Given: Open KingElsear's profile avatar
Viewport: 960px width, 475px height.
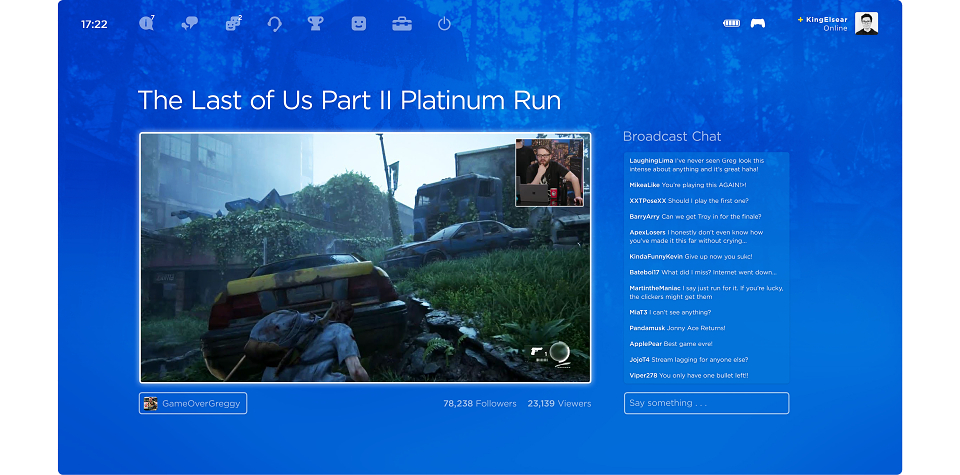Looking at the screenshot, I should pos(866,23).
